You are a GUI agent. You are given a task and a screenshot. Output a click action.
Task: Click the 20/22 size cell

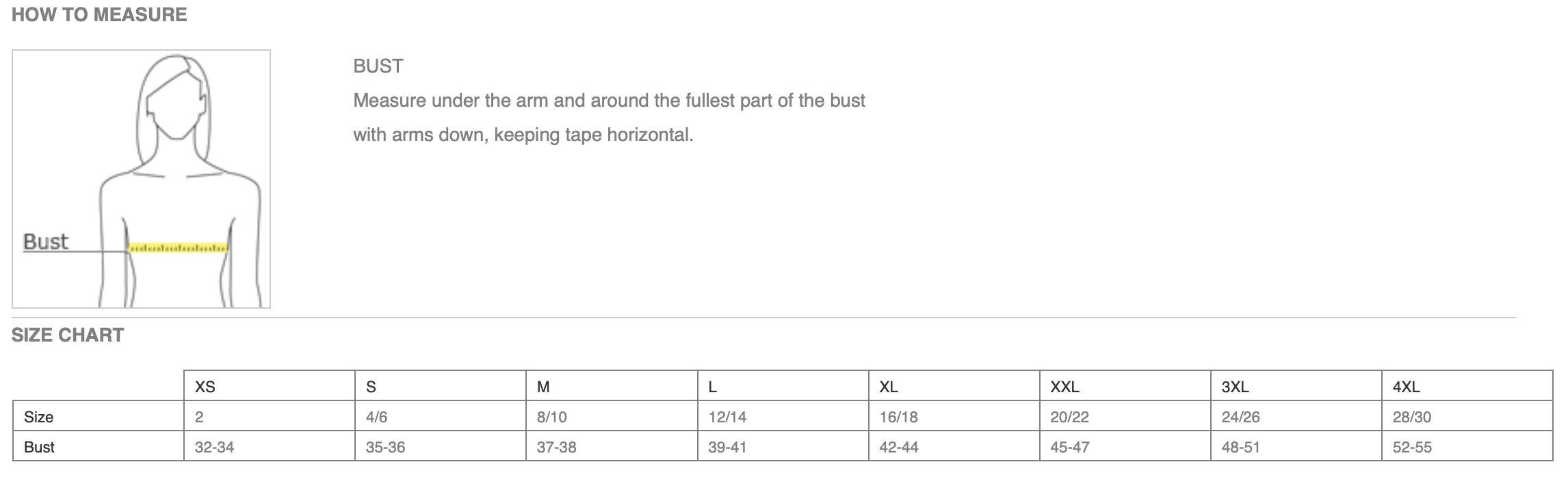point(1125,416)
